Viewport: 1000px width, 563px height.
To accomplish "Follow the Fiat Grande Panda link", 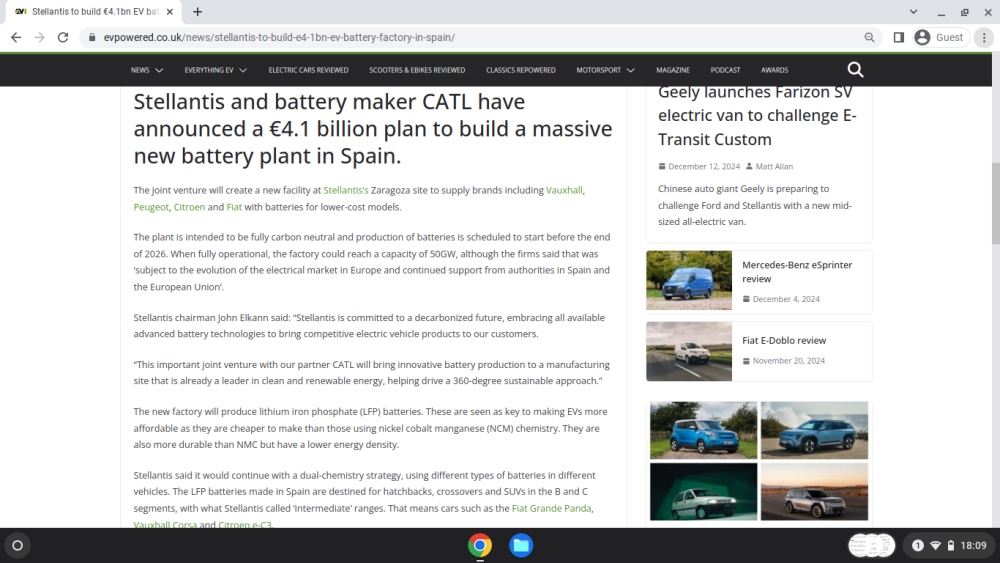I will [x=552, y=508].
